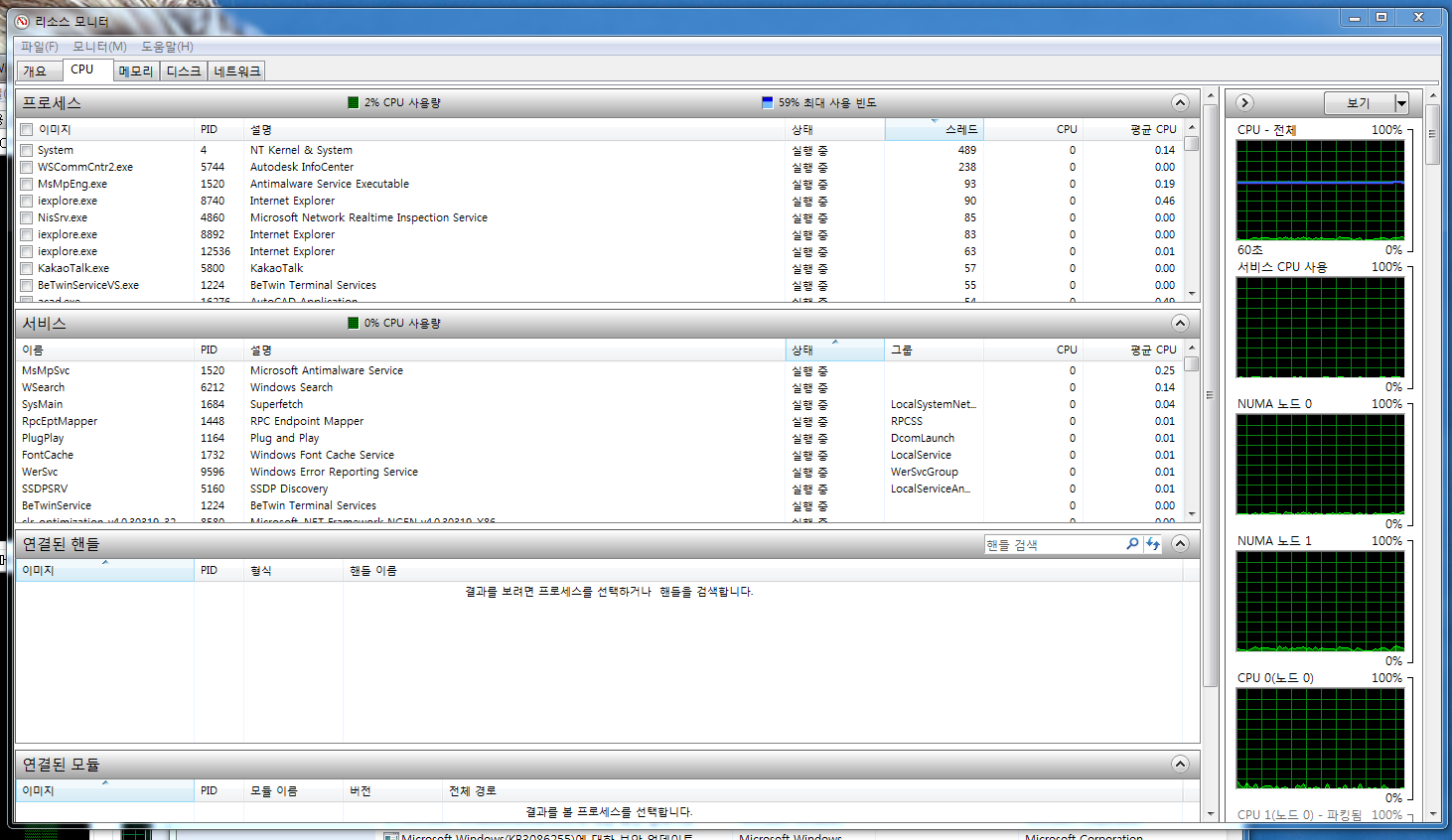Sort services by 상태 column
The image size is (1452, 840).
834,350
